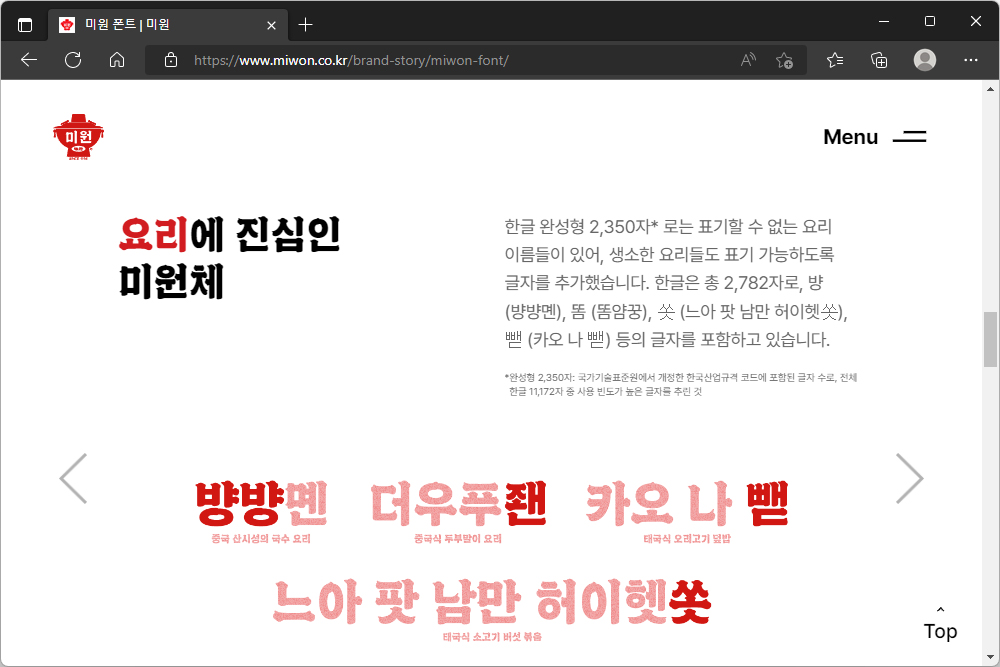
Task: Open the browser profile avatar
Action: click(925, 60)
